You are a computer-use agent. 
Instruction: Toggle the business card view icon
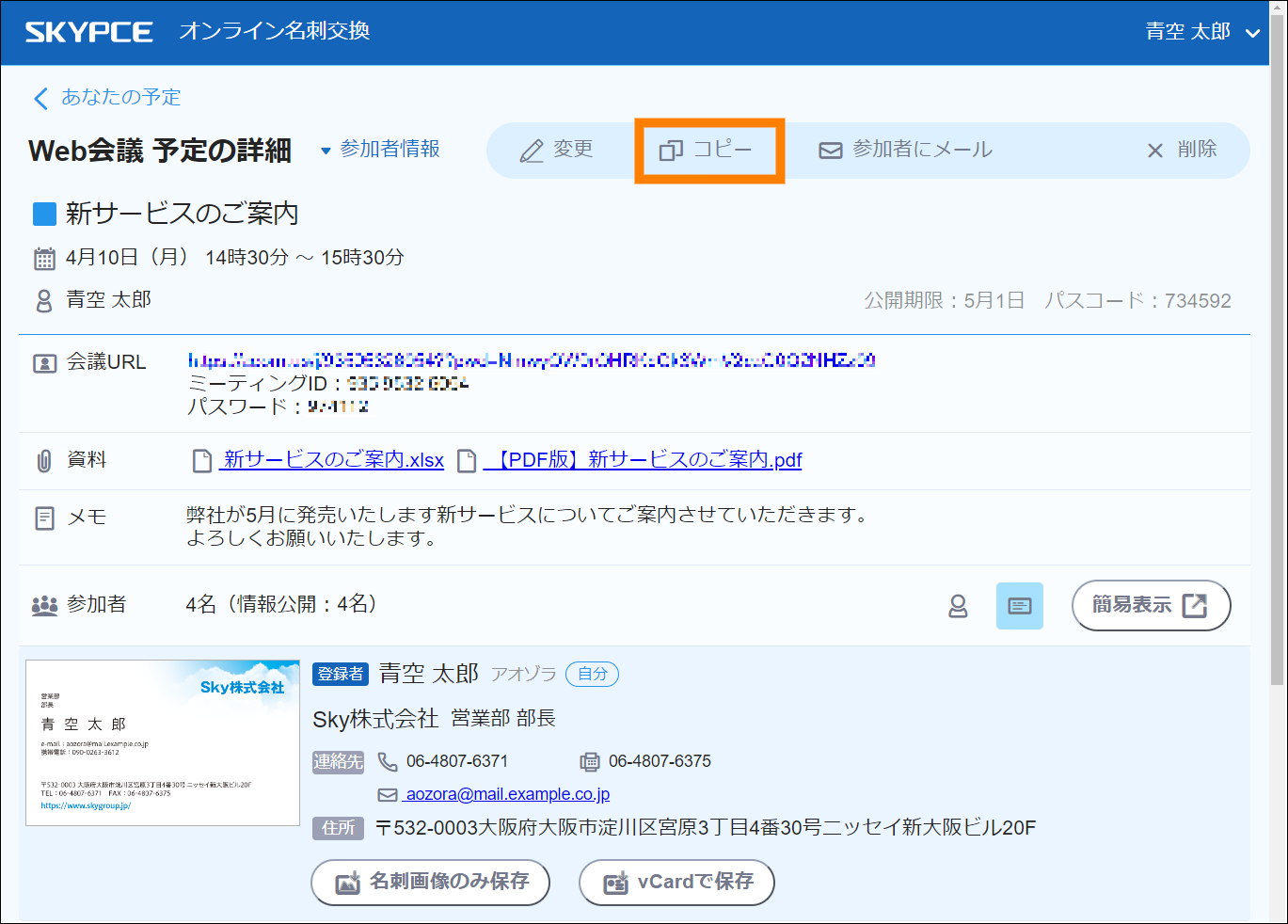tap(1019, 606)
